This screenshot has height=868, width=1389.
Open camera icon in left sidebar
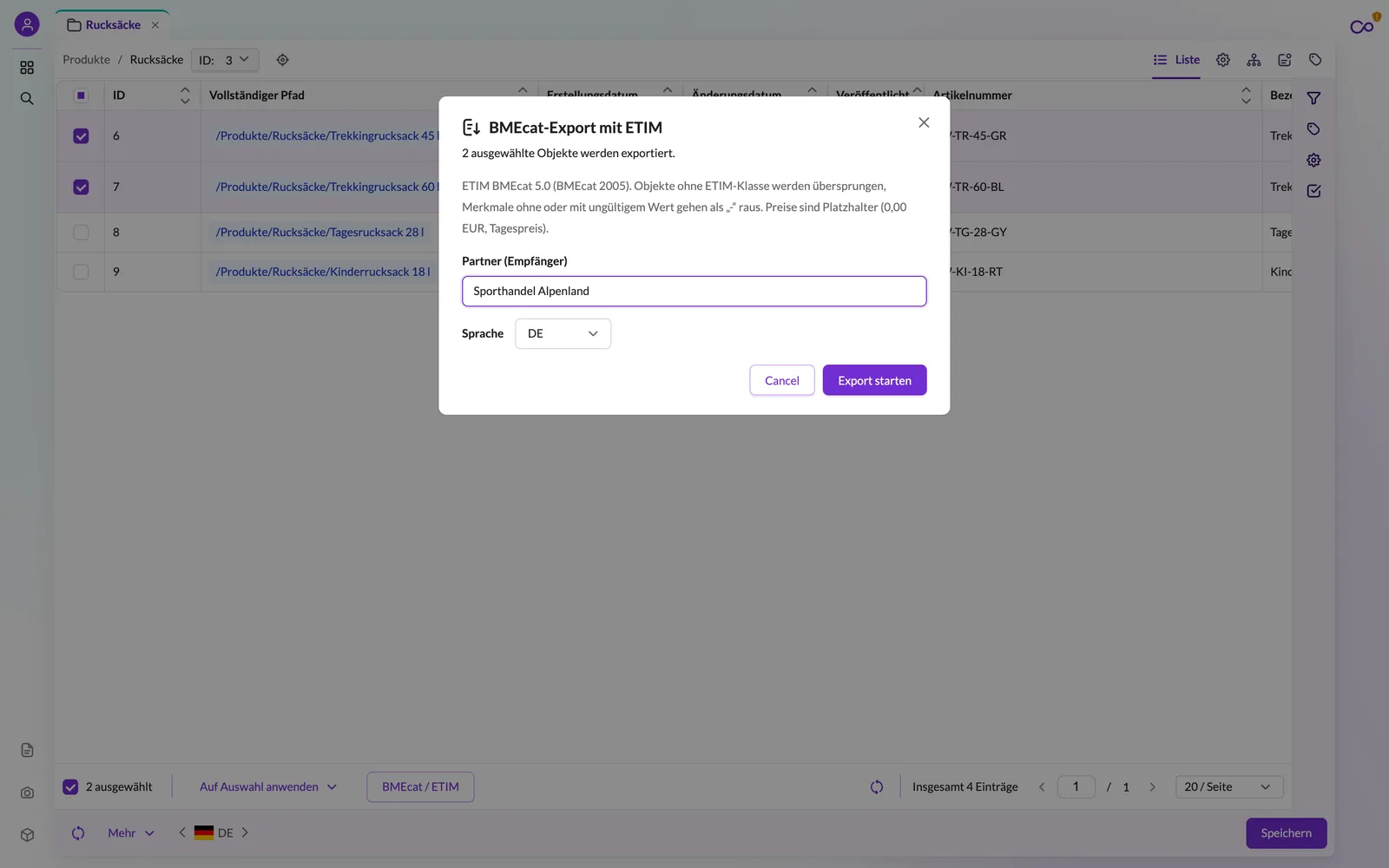pos(27,792)
